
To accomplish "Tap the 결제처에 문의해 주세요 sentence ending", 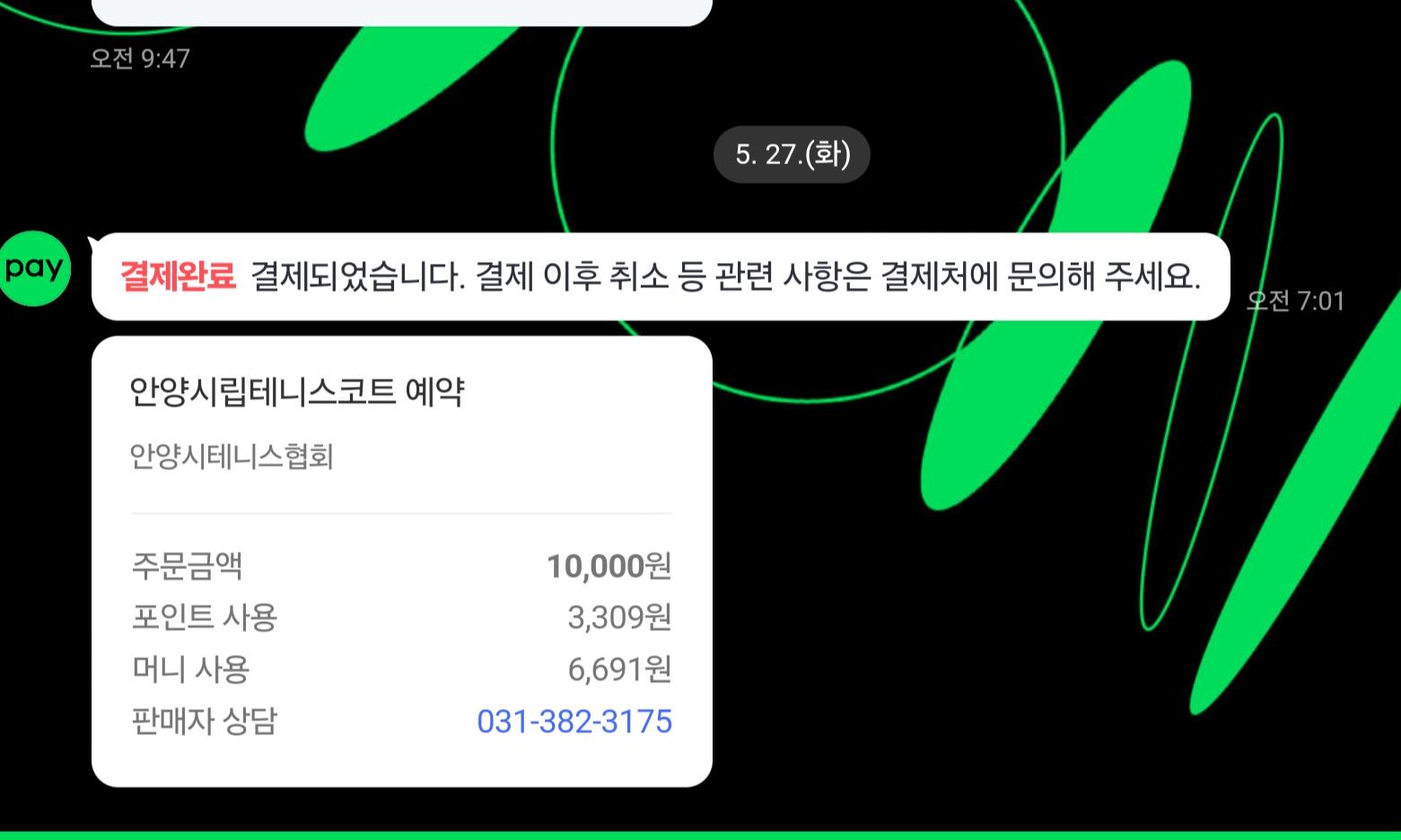I will pos(1040,276).
